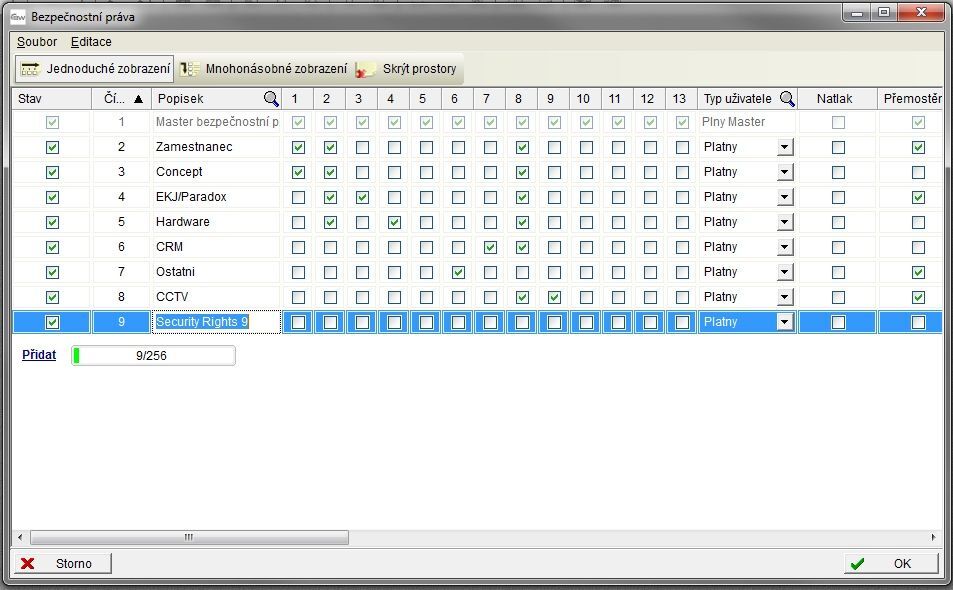Viewport: 953px width, 590px height.
Task: Open user type dropdown for Ostatni row
Action: pyautogui.click(x=784, y=272)
